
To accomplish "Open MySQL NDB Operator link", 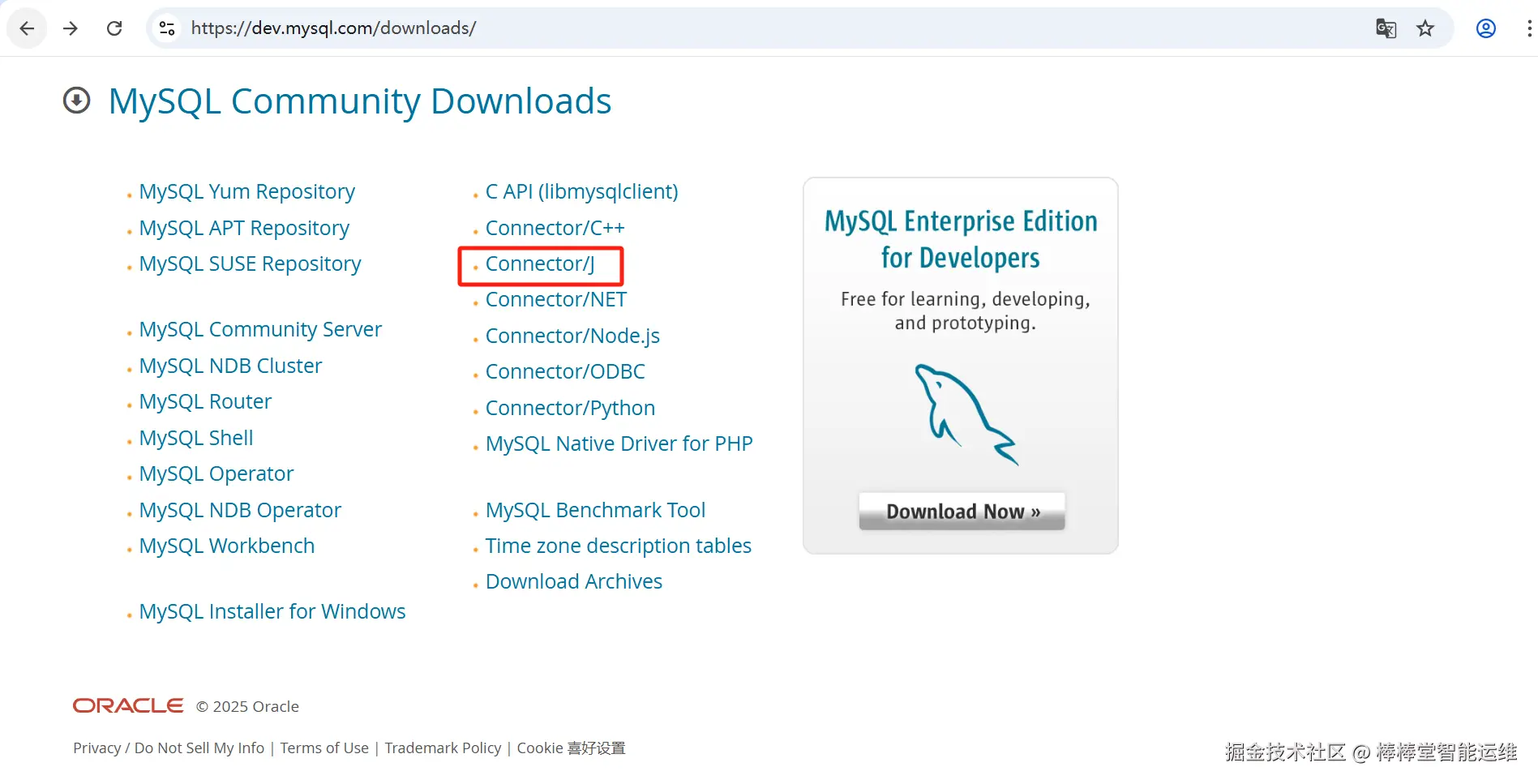I will pyautogui.click(x=240, y=510).
